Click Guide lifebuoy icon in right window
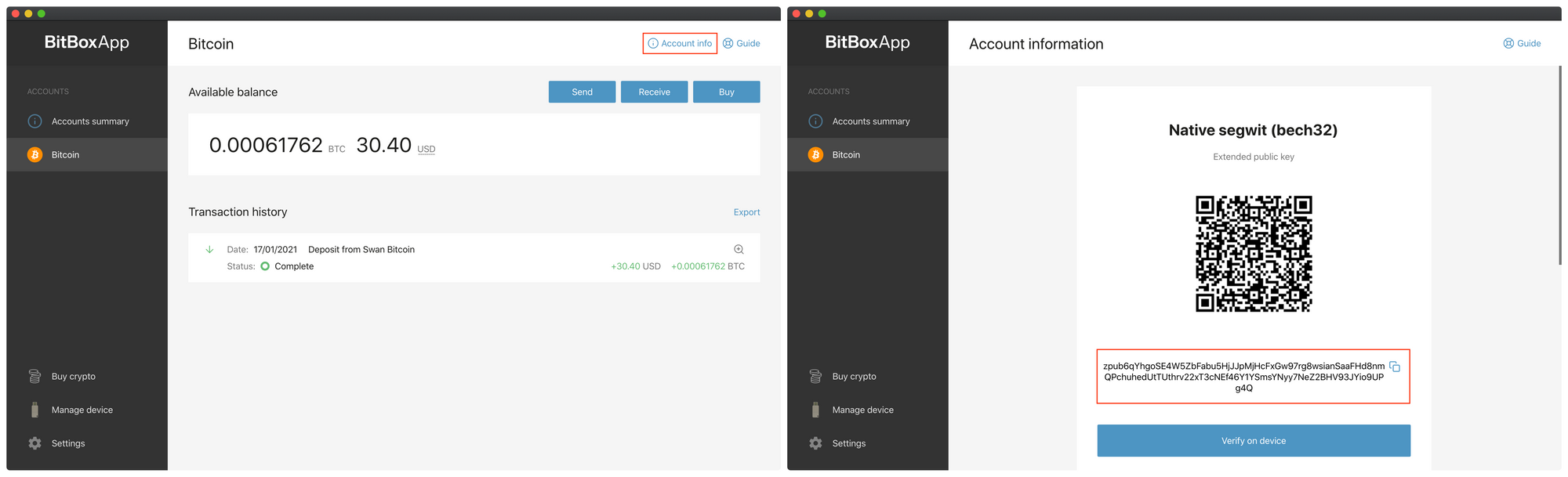This screenshot has width=1568, height=477. [1508, 44]
